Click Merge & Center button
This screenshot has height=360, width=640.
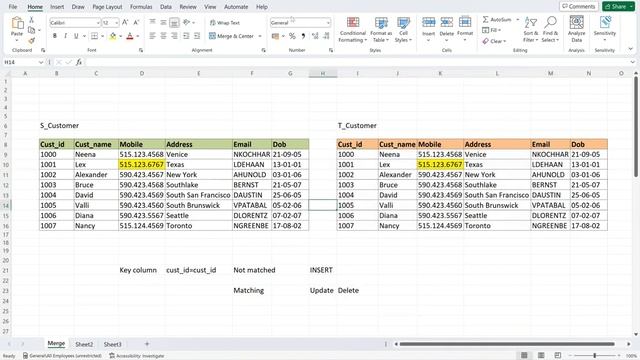[x=232, y=36]
